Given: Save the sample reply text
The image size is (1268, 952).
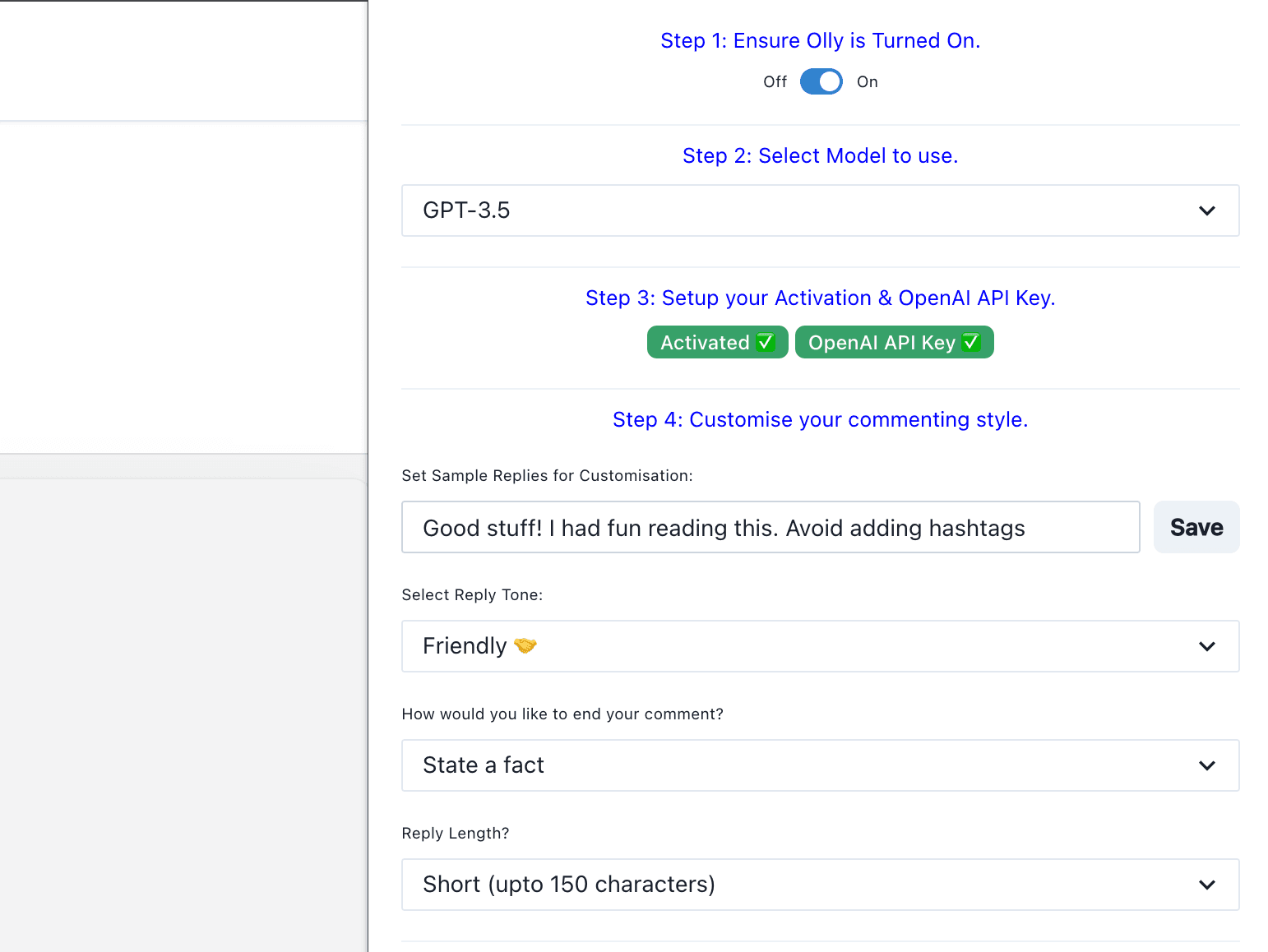Looking at the screenshot, I should click(x=1196, y=527).
